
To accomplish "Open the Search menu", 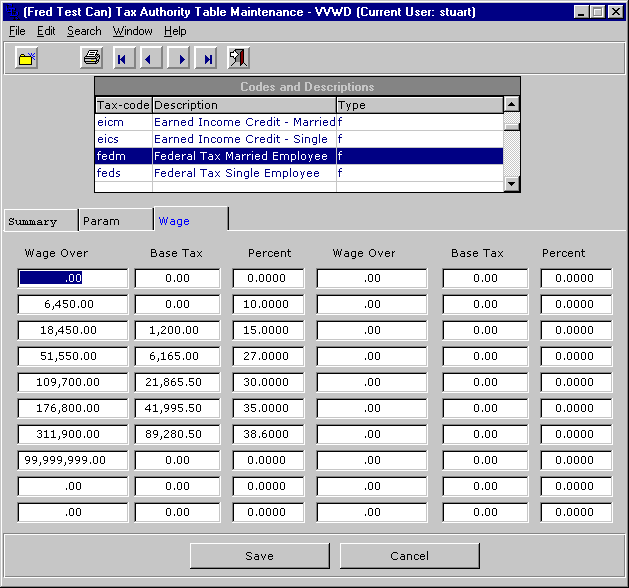I will coord(84,31).
